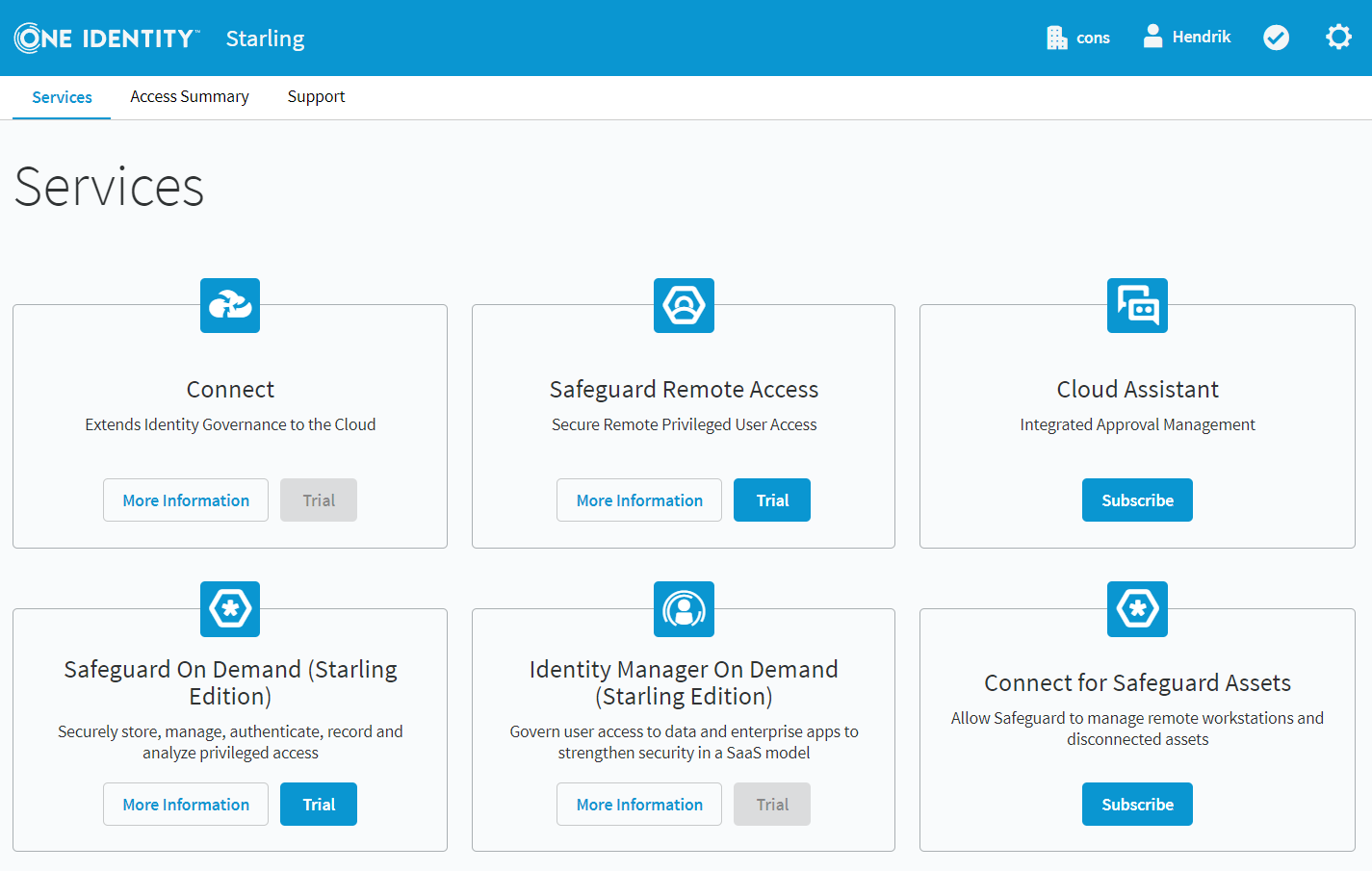The width and height of the screenshot is (1372, 871).
Task: View More Information for Identity Manager On Demand
Action: coord(639,805)
